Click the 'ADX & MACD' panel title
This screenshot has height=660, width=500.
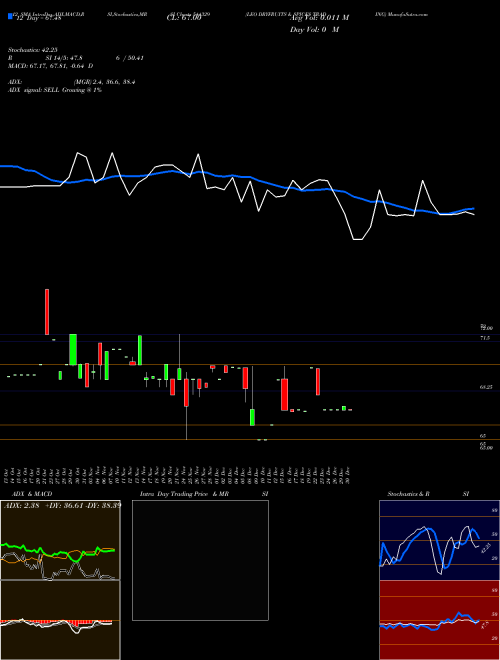pyautogui.click(x=30, y=494)
